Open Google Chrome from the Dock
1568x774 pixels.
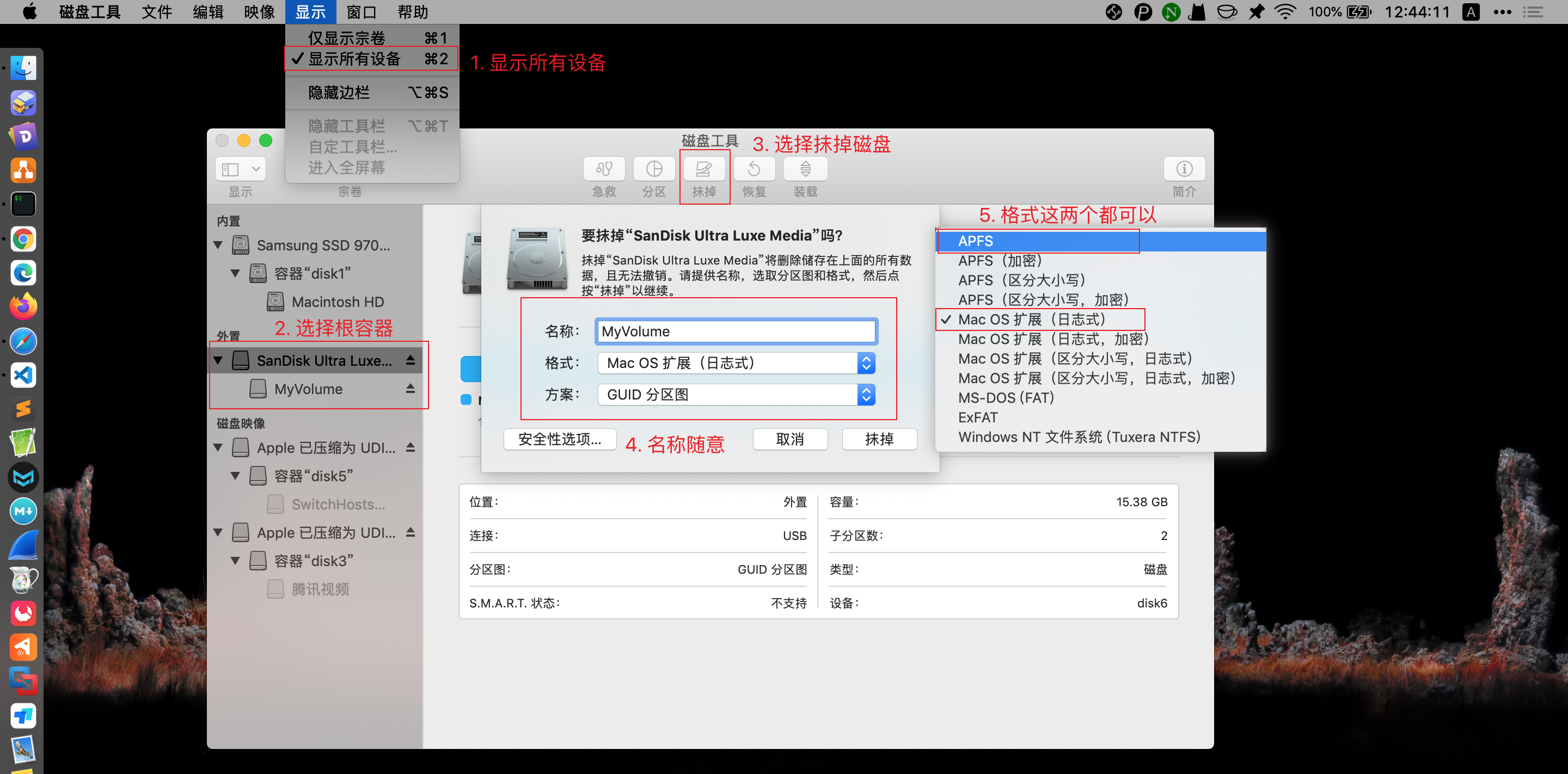pos(23,239)
